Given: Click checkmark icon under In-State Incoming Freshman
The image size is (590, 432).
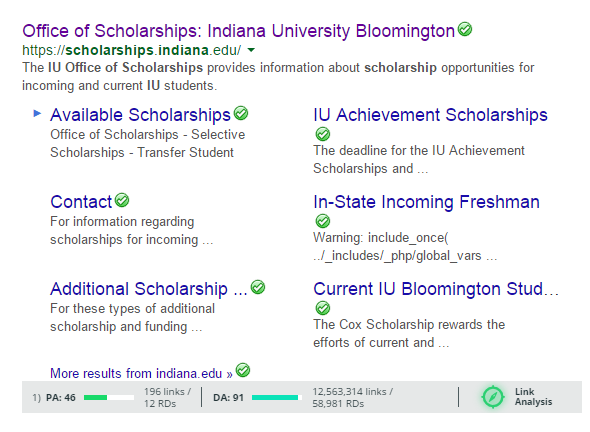Looking at the screenshot, I should (x=322, y=221).
